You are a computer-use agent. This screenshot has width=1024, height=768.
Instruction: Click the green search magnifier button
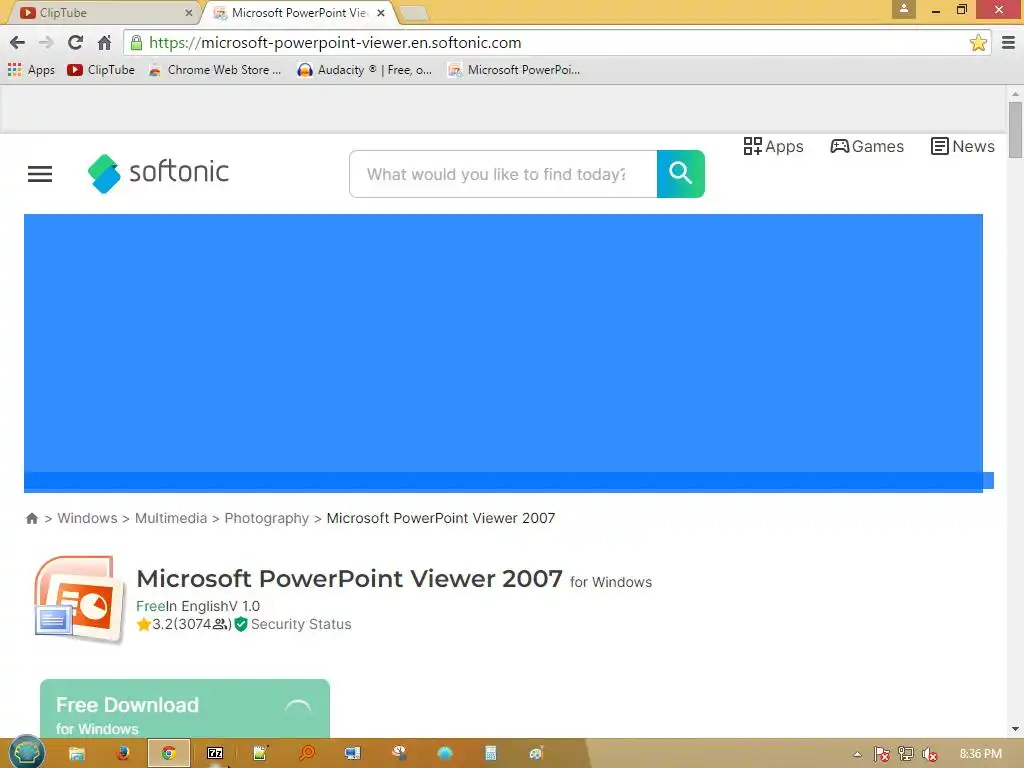680,174
